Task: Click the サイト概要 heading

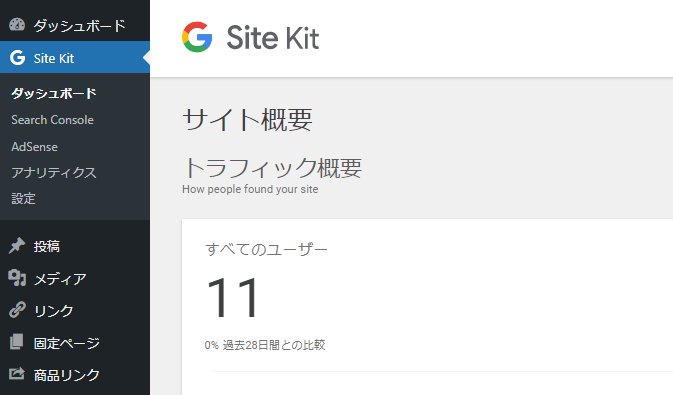Action: coord(247,119)
